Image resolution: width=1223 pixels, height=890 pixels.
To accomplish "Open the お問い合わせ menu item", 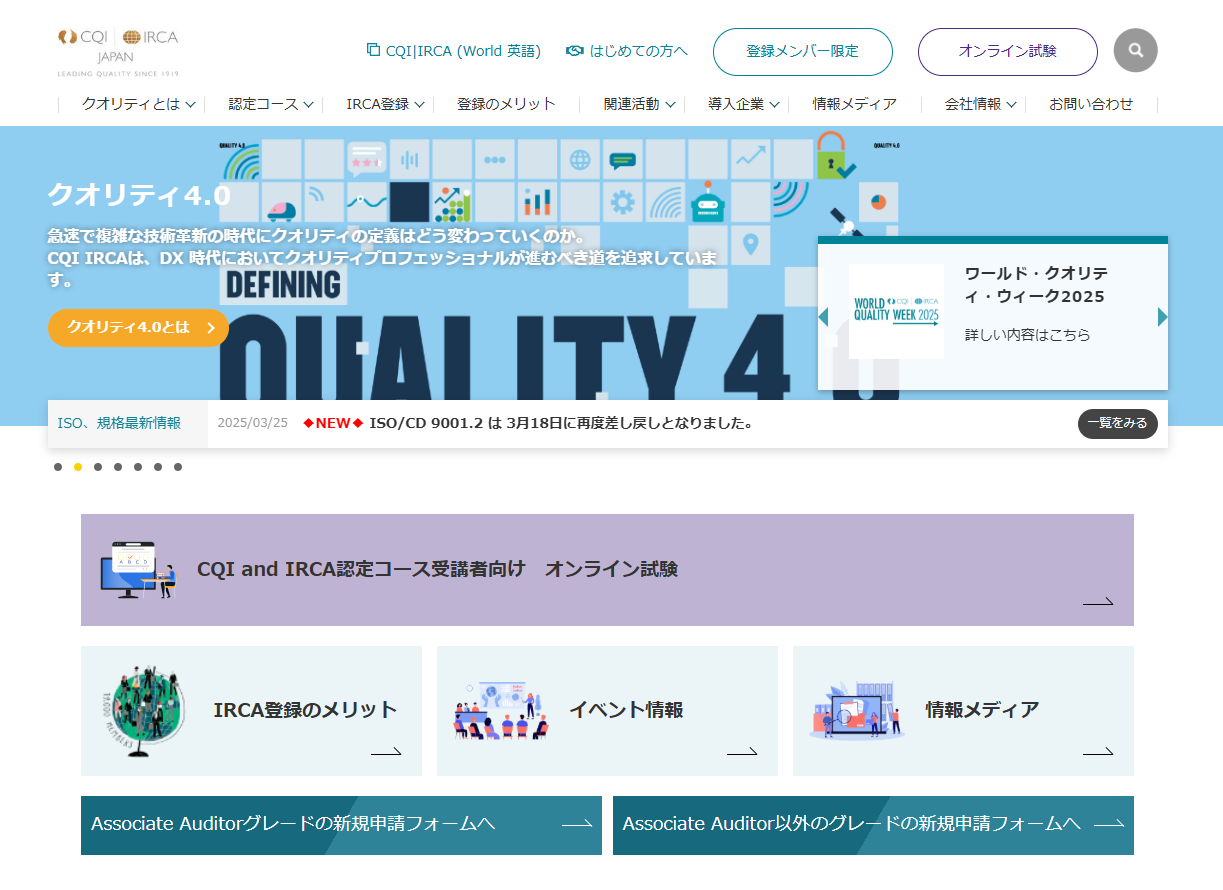I will (1091, 104).
